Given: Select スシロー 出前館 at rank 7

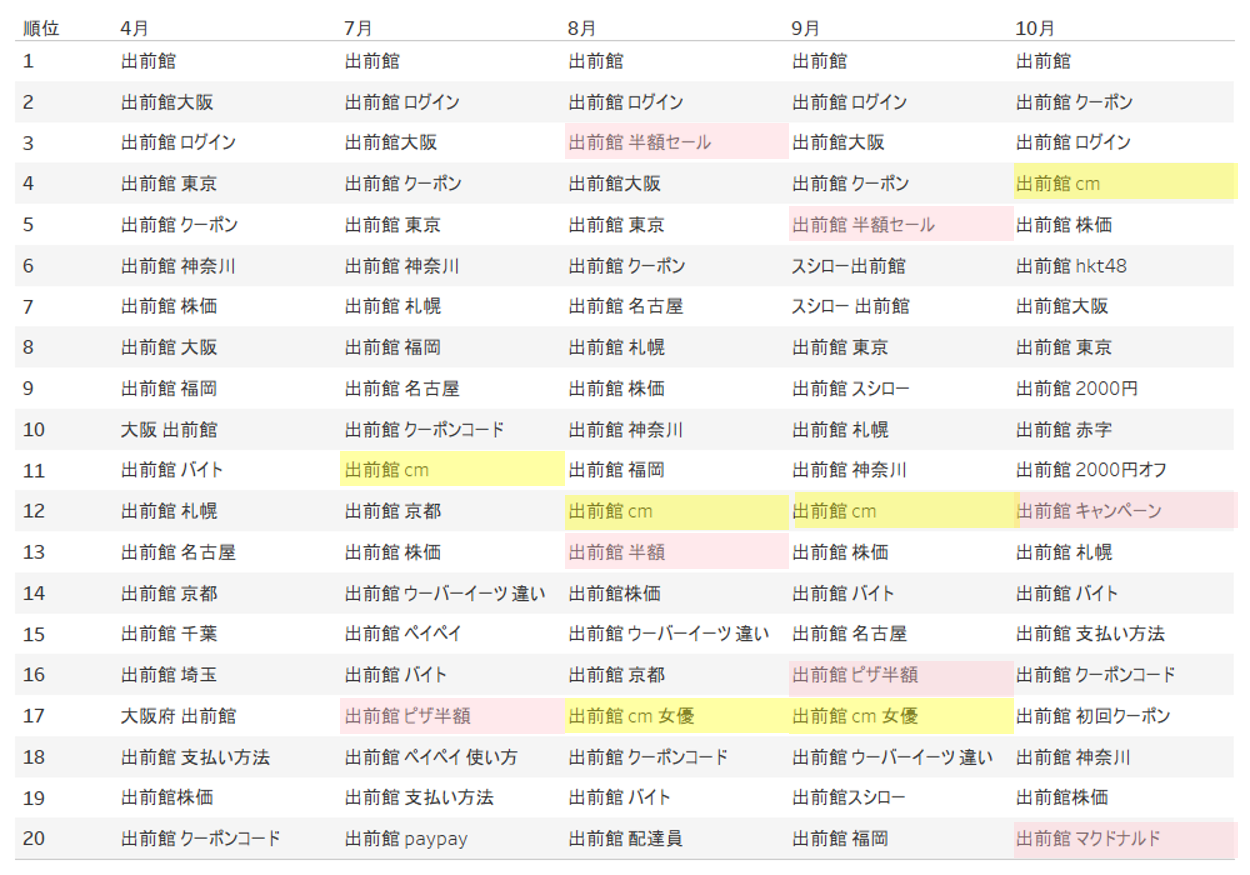Looking at the screenshot, I should [851, 307].
